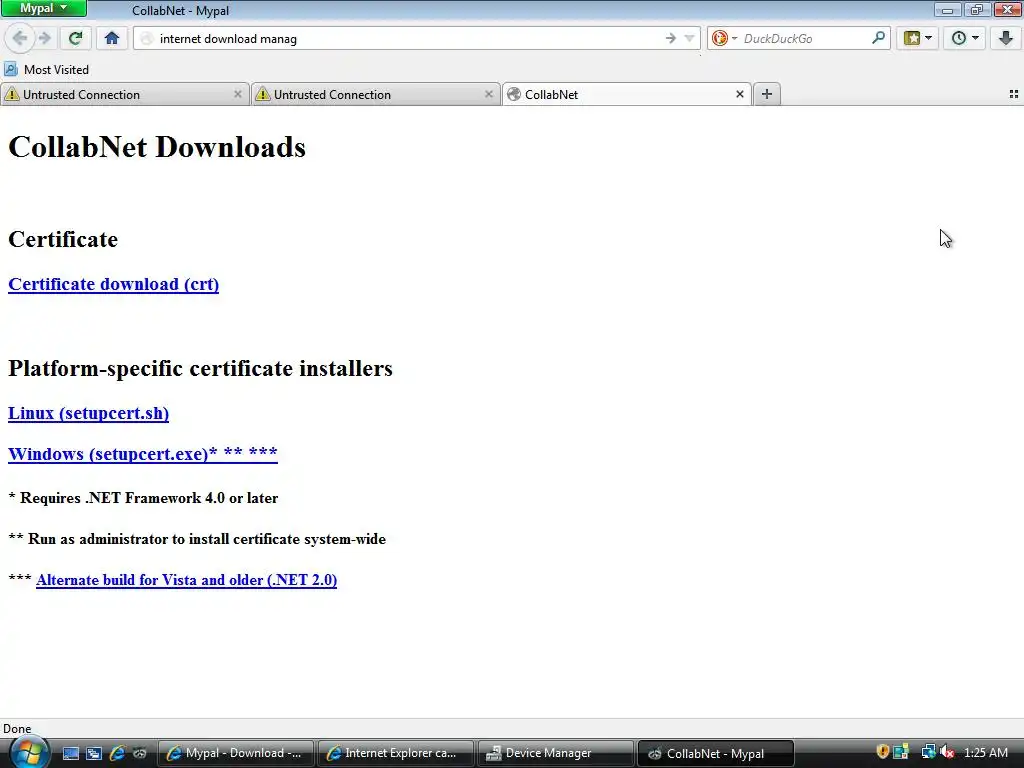Open Alternate build for Vista and older link
This screenshot has height=768, width=1024.
tap(186, 580)
